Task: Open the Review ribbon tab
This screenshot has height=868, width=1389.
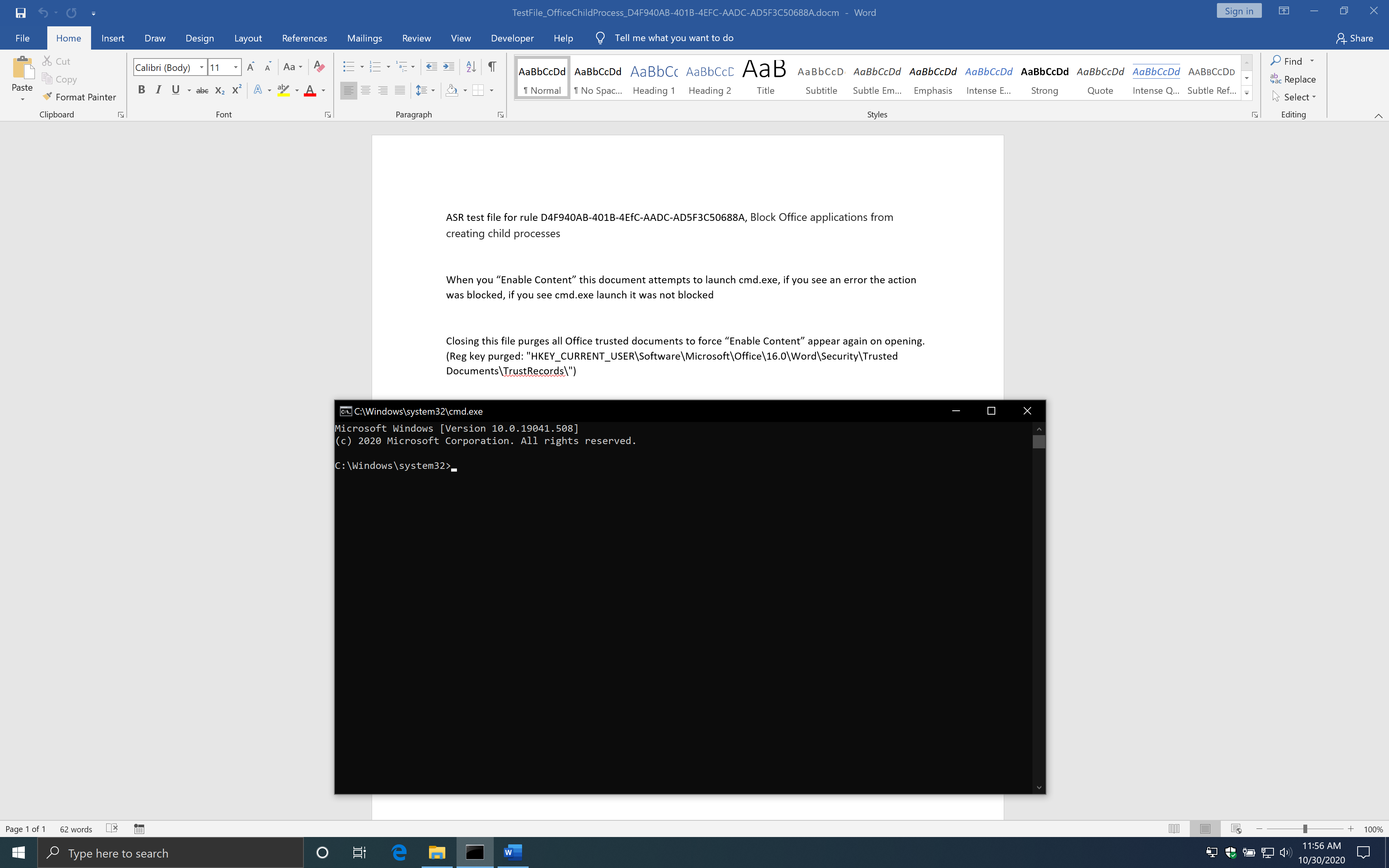Action: 416,38
